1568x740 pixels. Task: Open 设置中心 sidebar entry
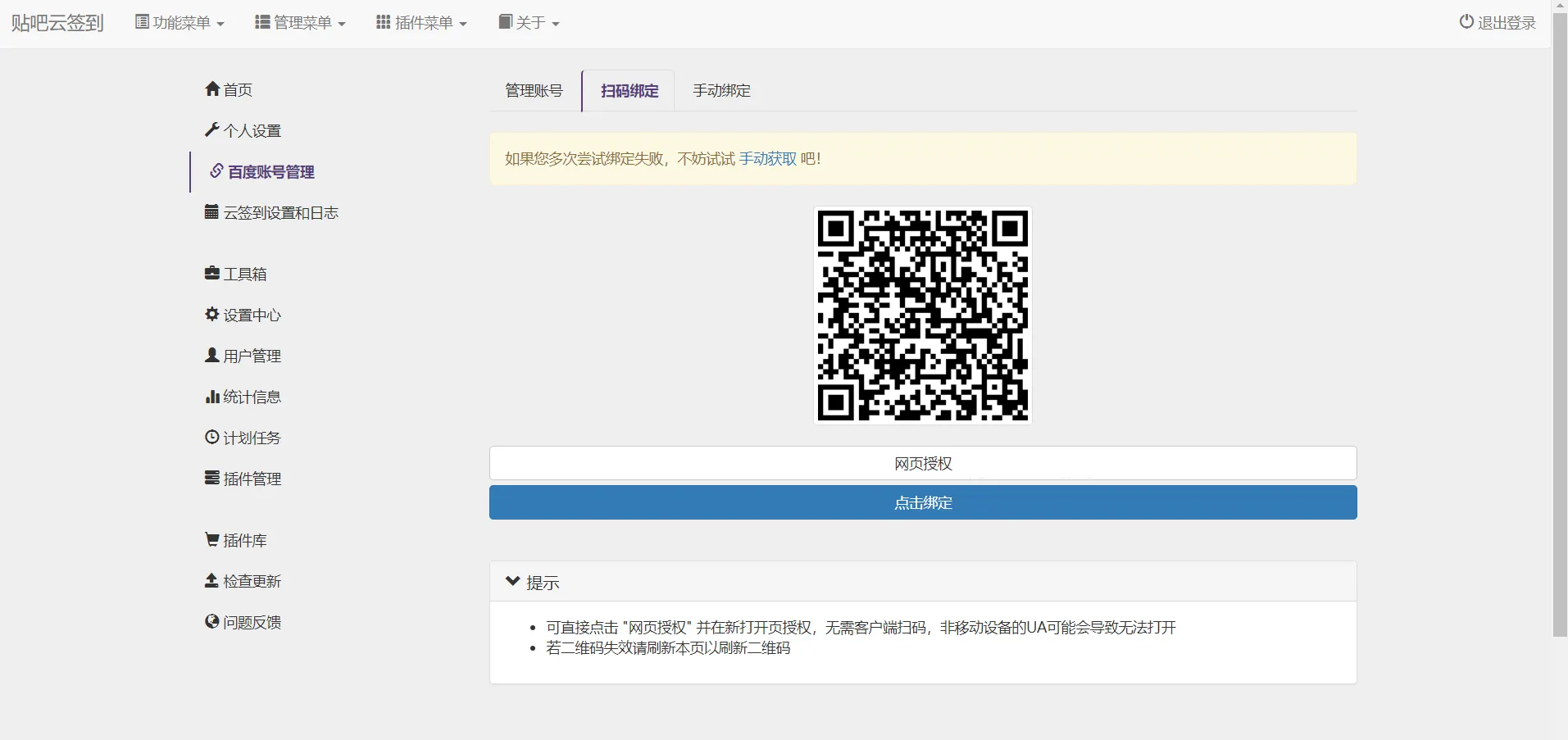click(252, 315)
